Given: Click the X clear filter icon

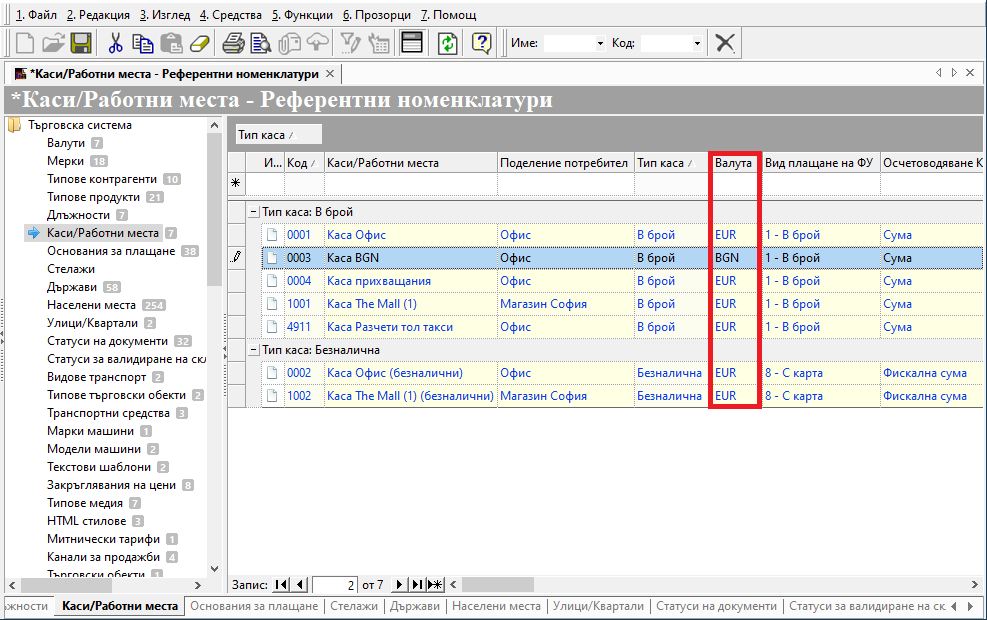Looking at the screenshot, I should coord(726,43).
